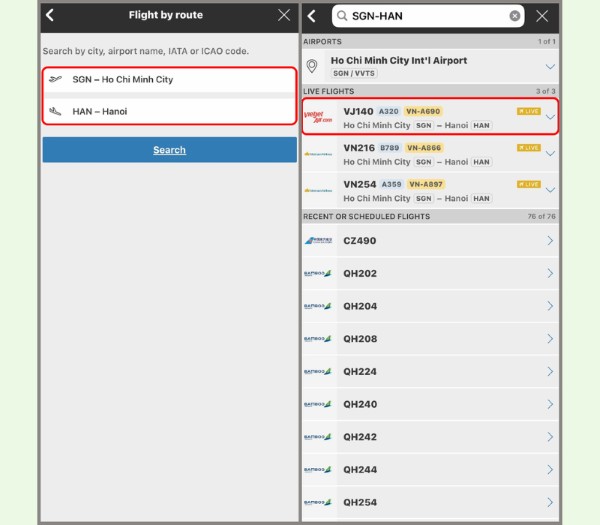Expand the VN216 live flight details
This screenshot has width=600, height=525.
(x=549, y=153)
